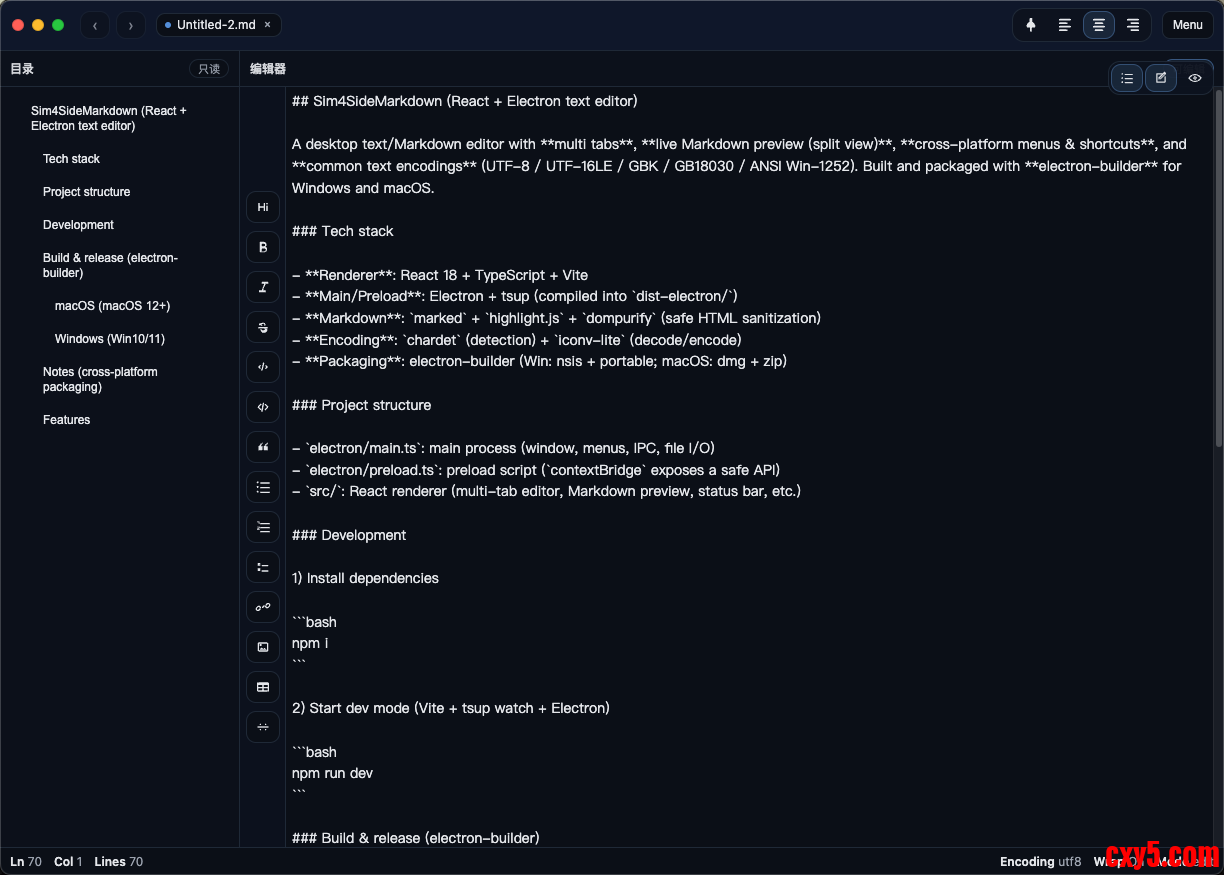Select the Untitled-2.md tab
The width and height of the screenshot is (1224, 875).
pos(214,25)
